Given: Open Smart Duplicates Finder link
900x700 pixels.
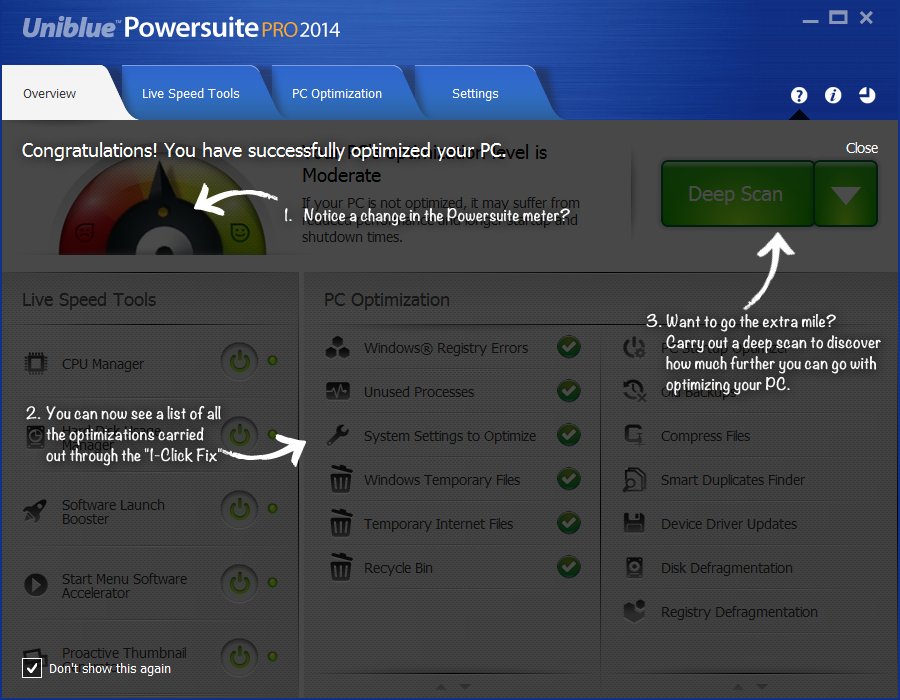Looking at the screenshot, I should click(x=733, y=480).
